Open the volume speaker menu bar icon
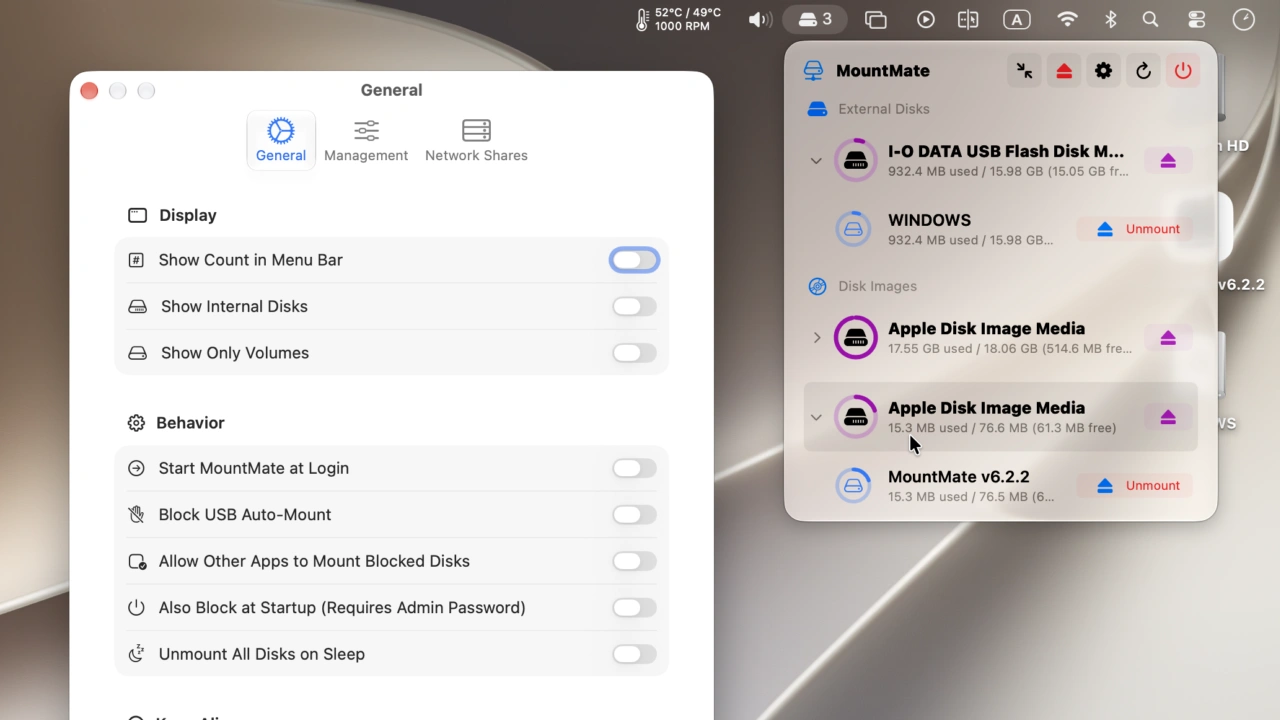1280x720 pixels. coord(760,20)
